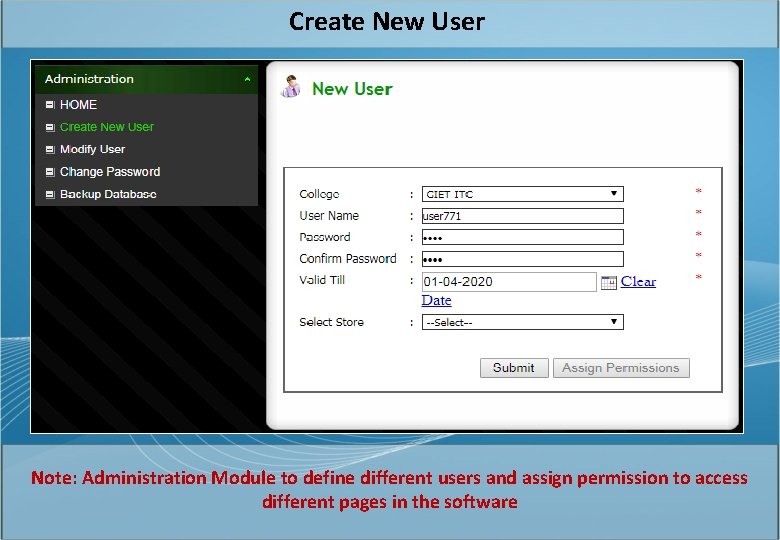Open the HOME menu item
Image resolution: width=780 pixels, height=540 pixels.
coord(78,104)
